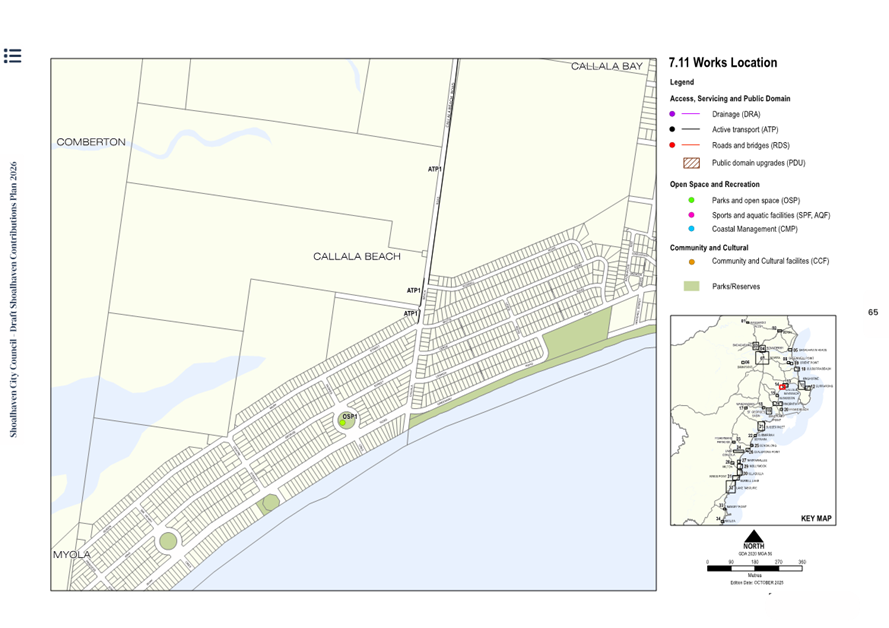The height and width of the screenshot is (628, 889).
Task: Click the purple Drainage (DRA) legend dot
Action: click(x=670, y=114)
